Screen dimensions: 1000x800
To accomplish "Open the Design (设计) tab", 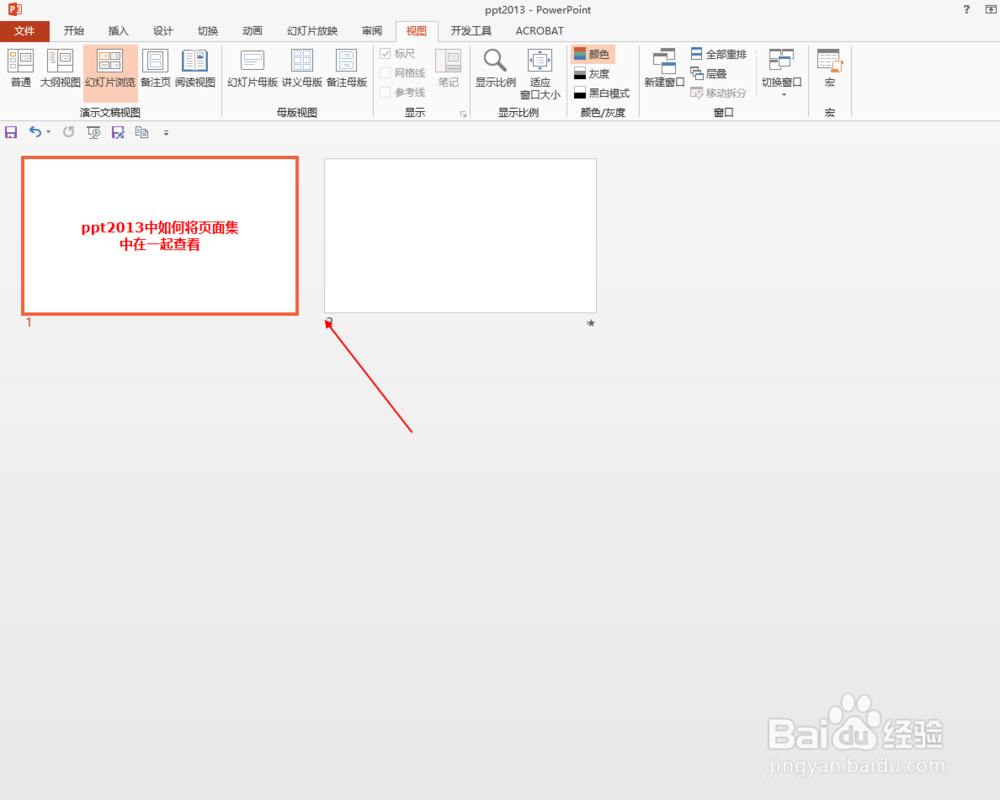I will point(163,31).
